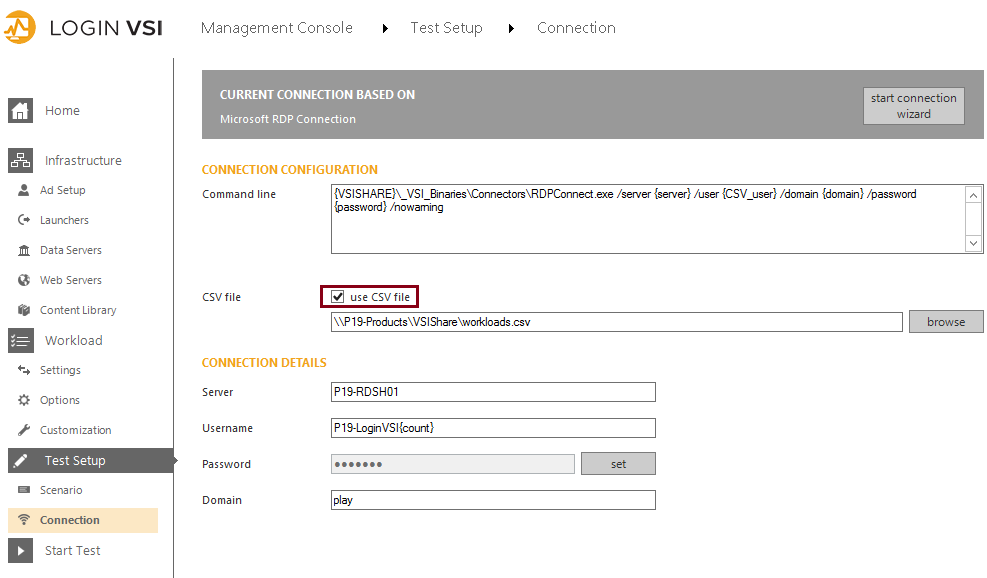
Task: Click the "CONNECTION CONFIGURATION" heading
Action: (x=290, y=169)
